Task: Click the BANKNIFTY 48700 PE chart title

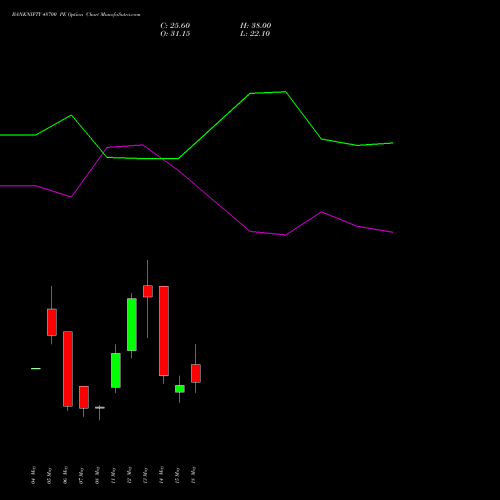Action: click(x=76, y=15)
